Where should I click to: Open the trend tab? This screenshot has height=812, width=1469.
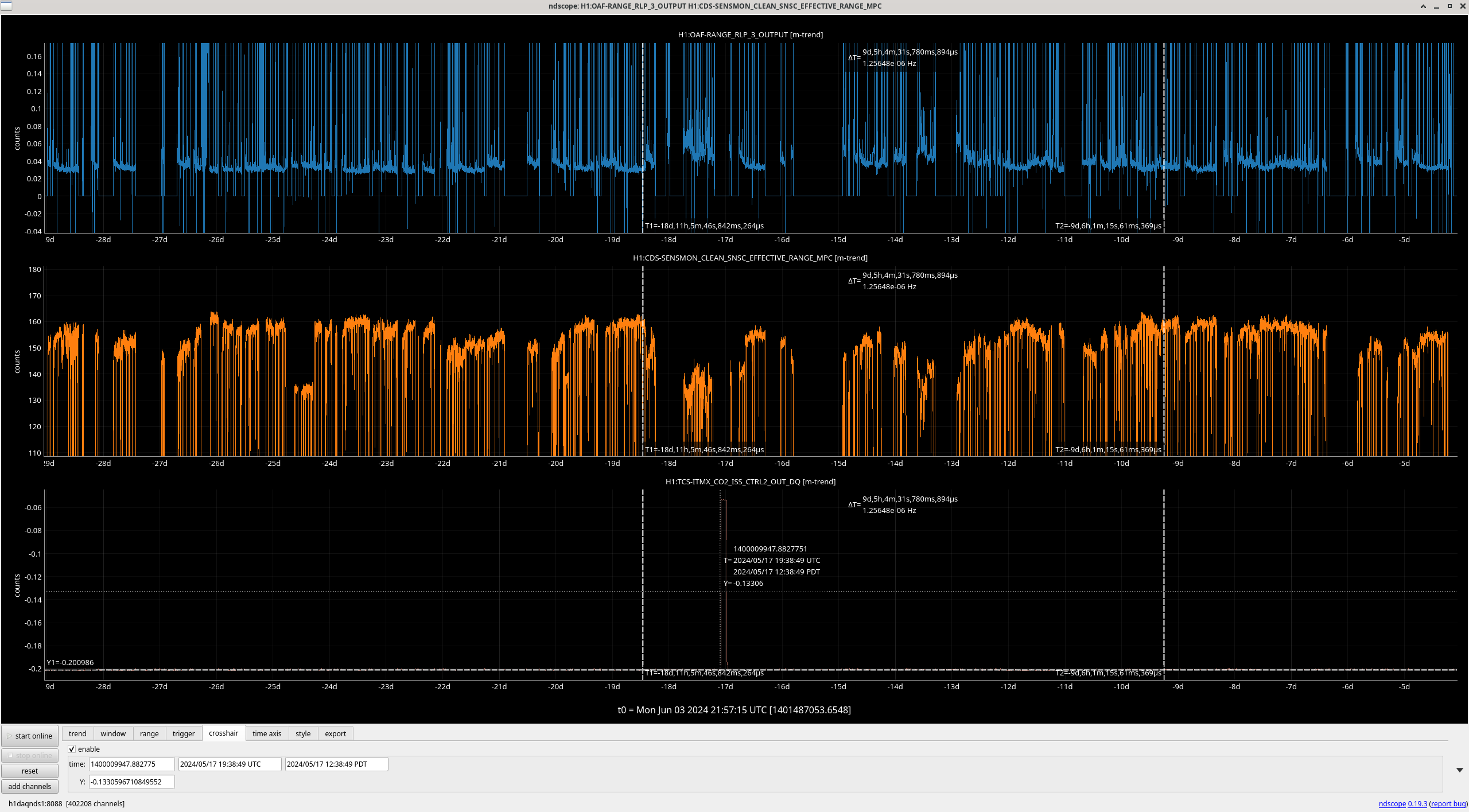tap(77, 733)
